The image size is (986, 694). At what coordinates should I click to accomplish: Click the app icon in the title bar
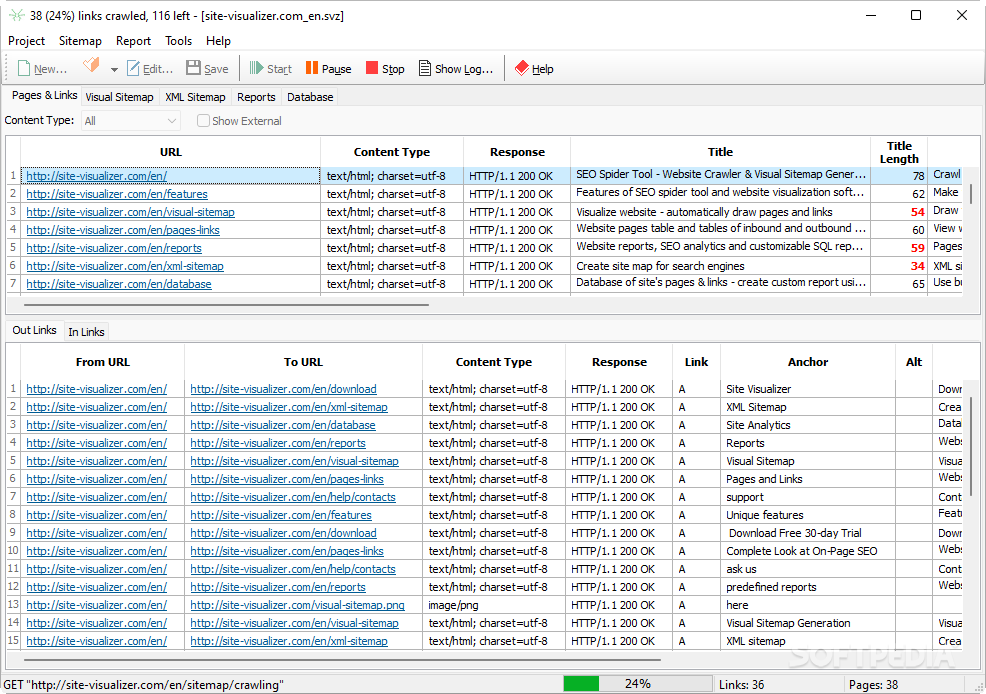(16, 15)
